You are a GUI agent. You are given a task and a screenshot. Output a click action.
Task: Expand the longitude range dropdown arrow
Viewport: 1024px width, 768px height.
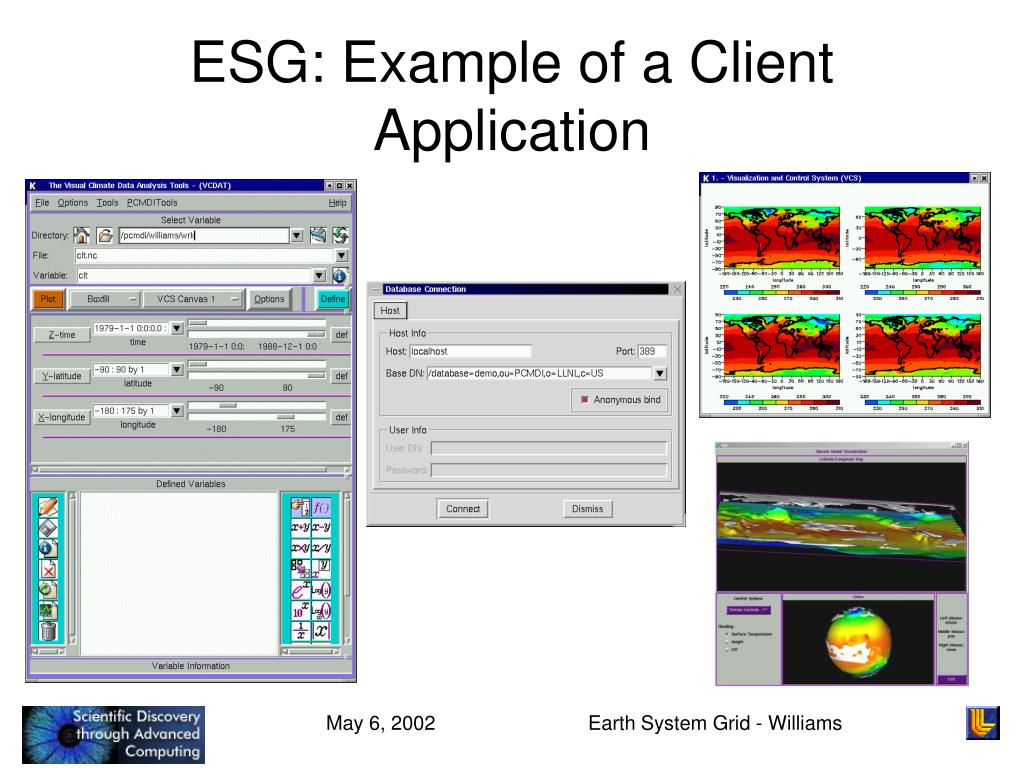[177, 411]
